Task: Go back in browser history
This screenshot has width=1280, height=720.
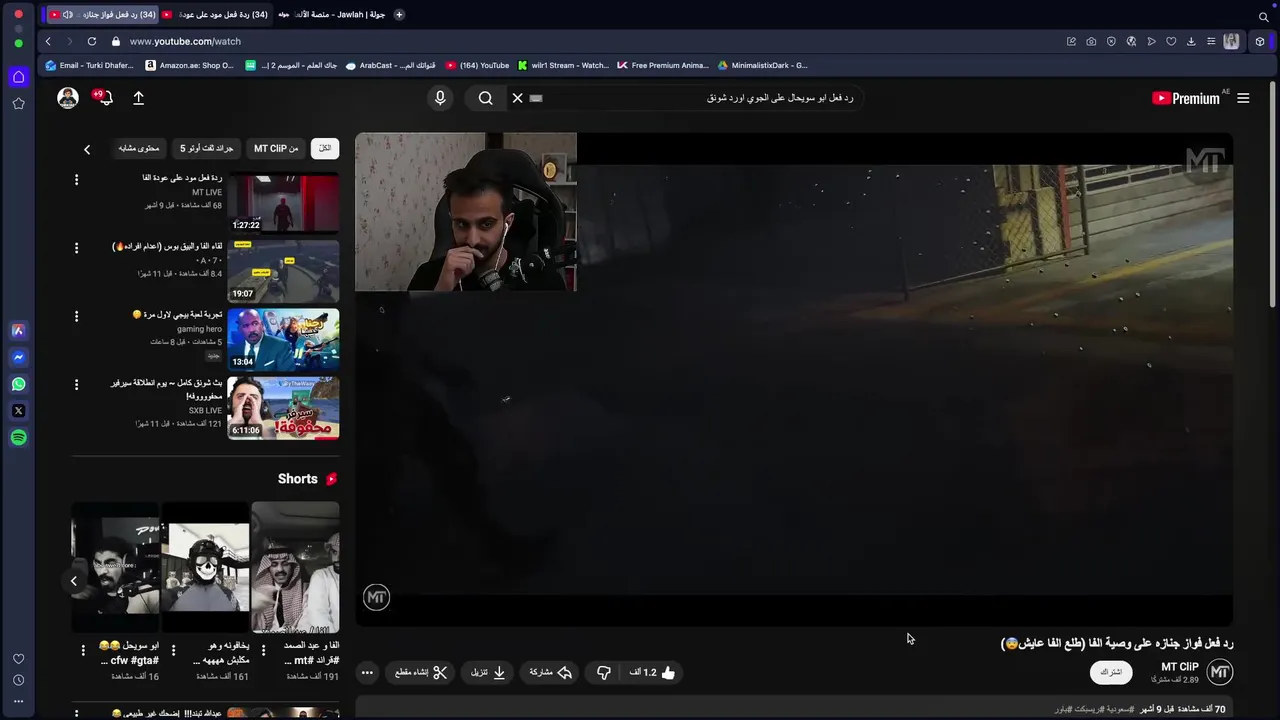Action: click(x=48, y=41)
